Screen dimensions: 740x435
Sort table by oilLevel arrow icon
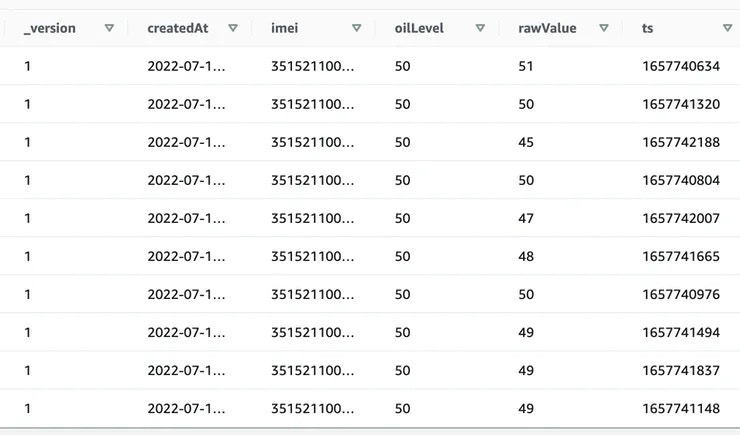coord(480,28)
